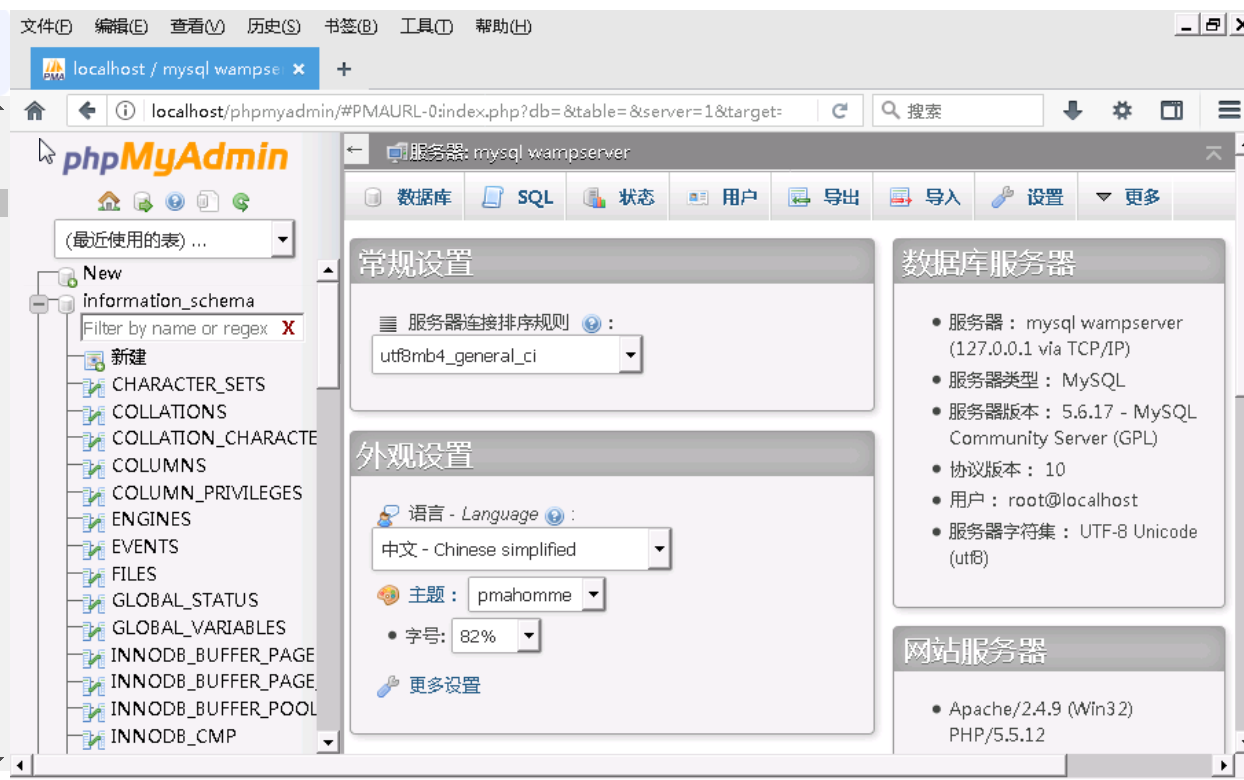Open the 更多 dropdown tab
The height and width of the screenshot is (780, 1244).
1128,197
